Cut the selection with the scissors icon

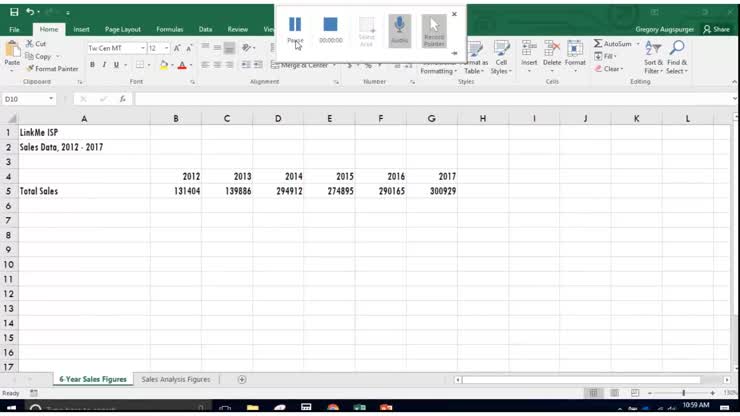(36, 43)
